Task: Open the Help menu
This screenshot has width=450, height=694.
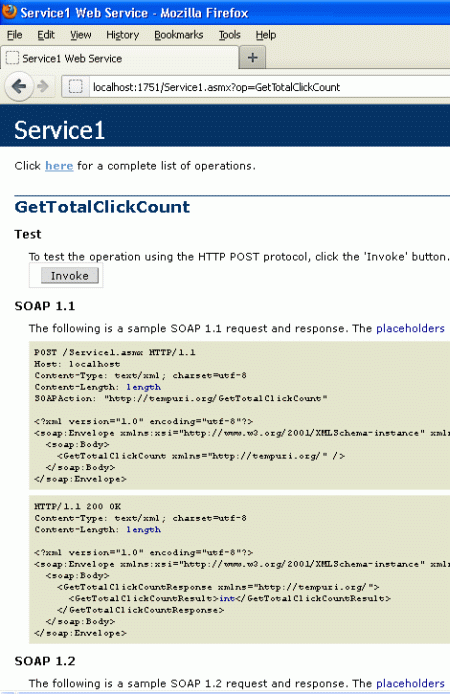Action: (x=265, y=35)
